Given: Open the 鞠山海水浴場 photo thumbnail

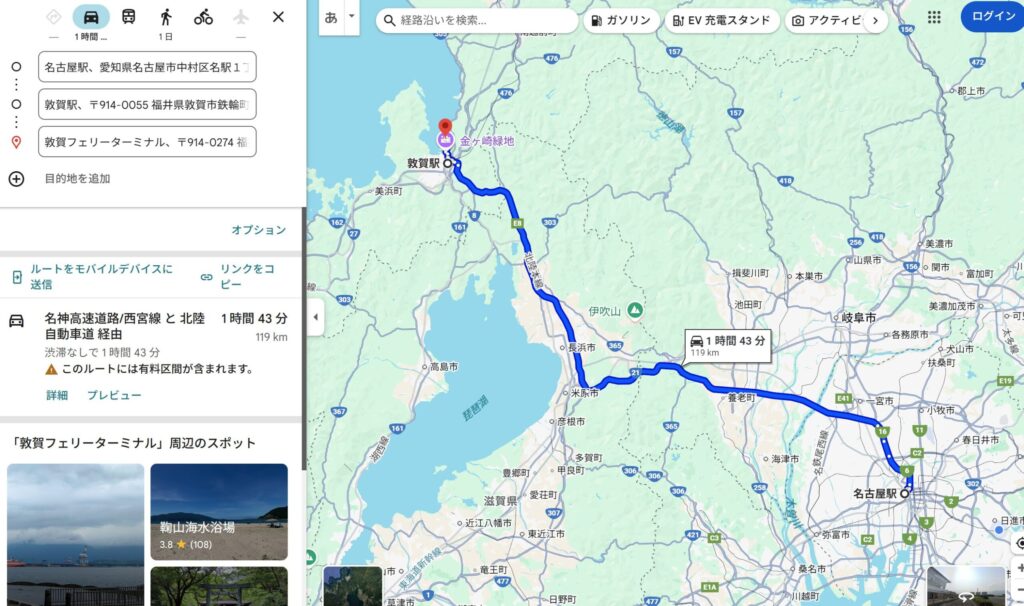Looking at the screenshot, I should (x=219, y=511).
